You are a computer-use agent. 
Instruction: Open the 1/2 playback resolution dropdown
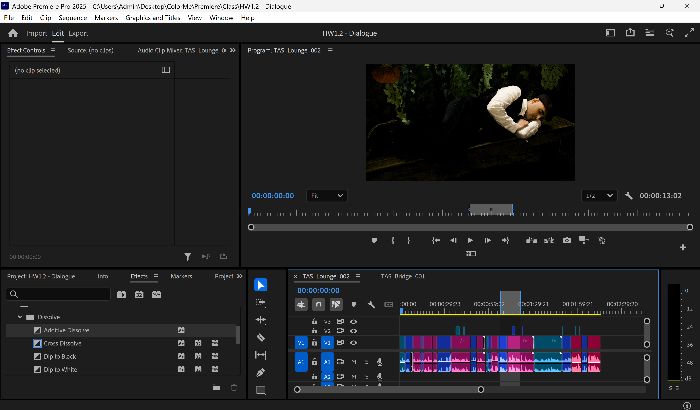(599, 196)
